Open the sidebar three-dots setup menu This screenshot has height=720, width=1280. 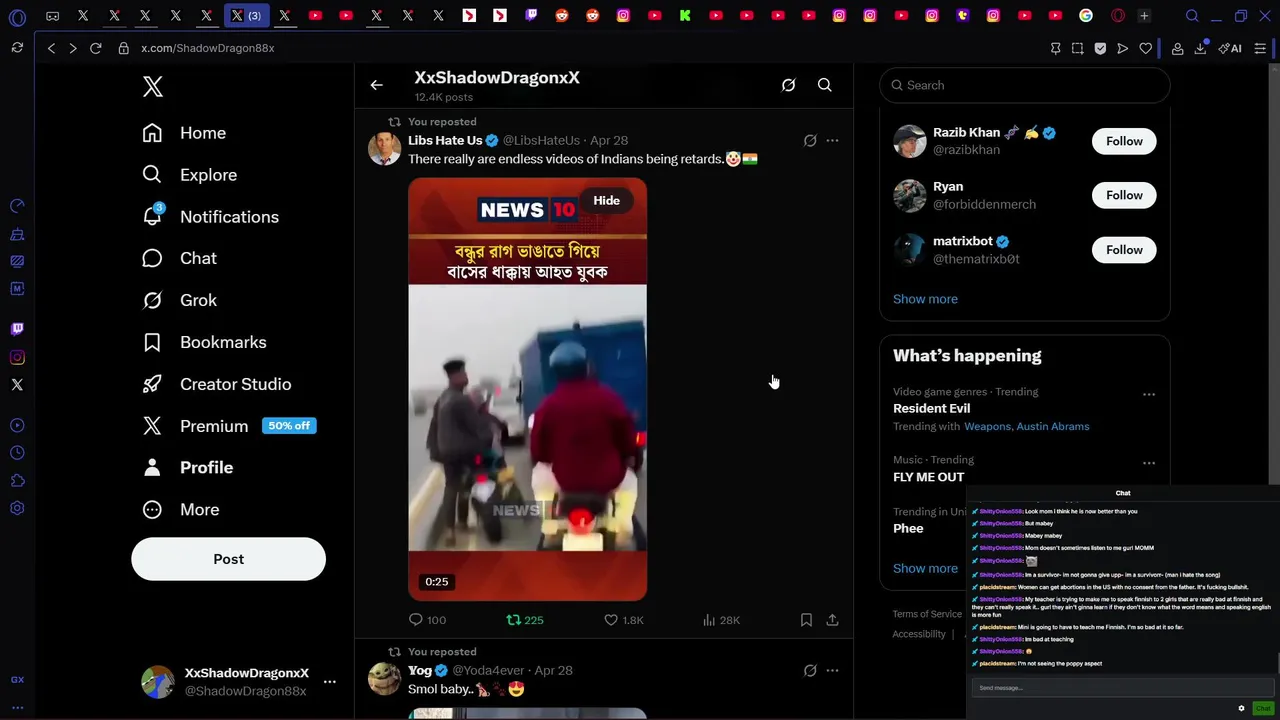[x=17, y=707]
